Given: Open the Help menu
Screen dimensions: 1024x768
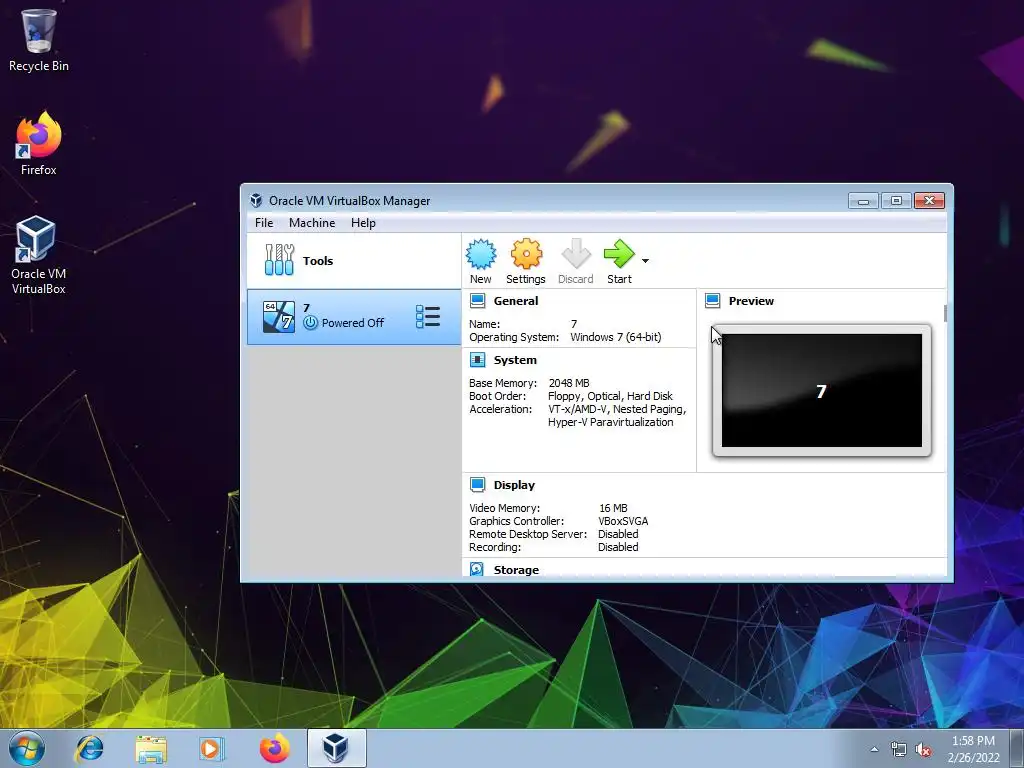Looking at the screenshot, I should (x=363, y=223).
